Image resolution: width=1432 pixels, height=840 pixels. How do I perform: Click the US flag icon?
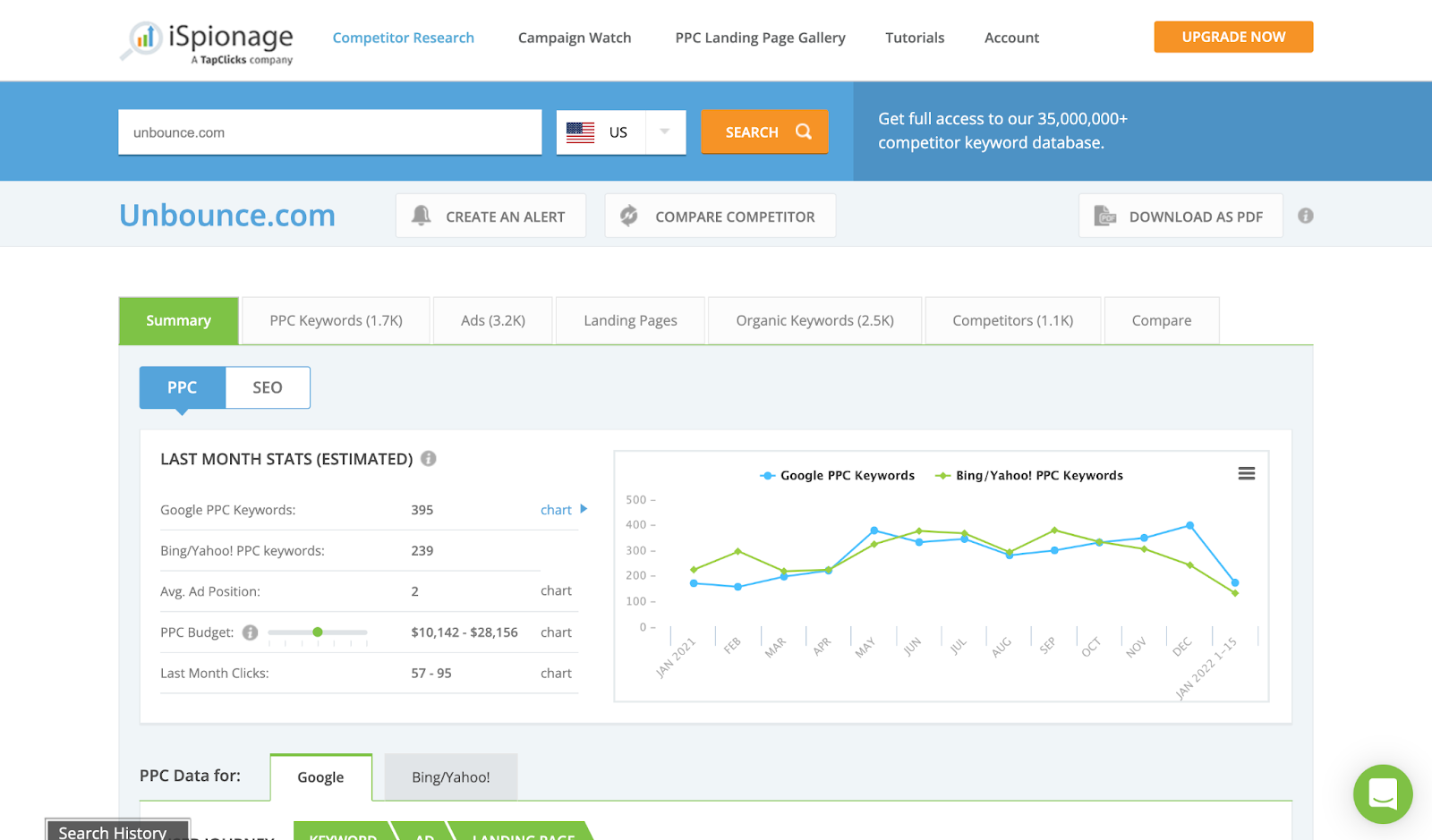coord(580,132)
